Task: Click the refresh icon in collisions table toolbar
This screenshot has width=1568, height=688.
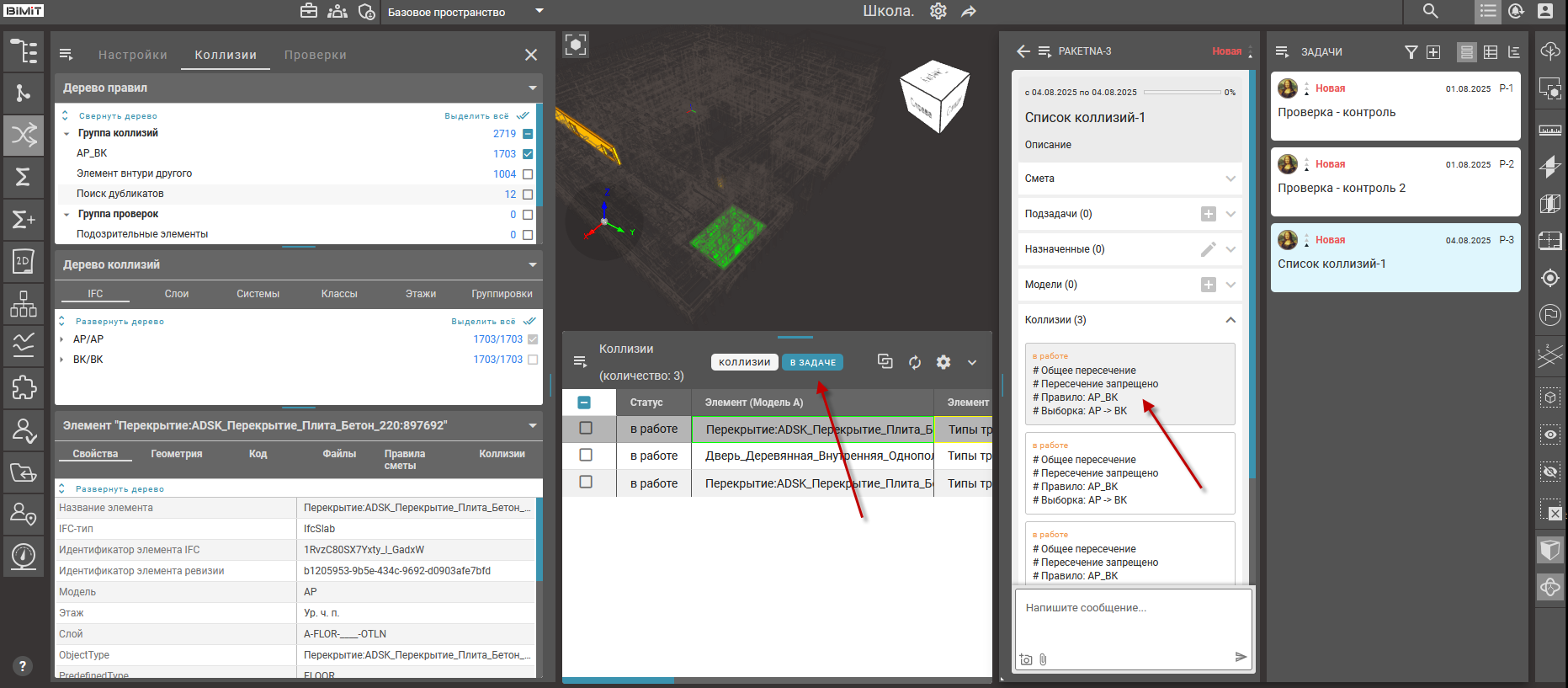Action: pos(915,362)
